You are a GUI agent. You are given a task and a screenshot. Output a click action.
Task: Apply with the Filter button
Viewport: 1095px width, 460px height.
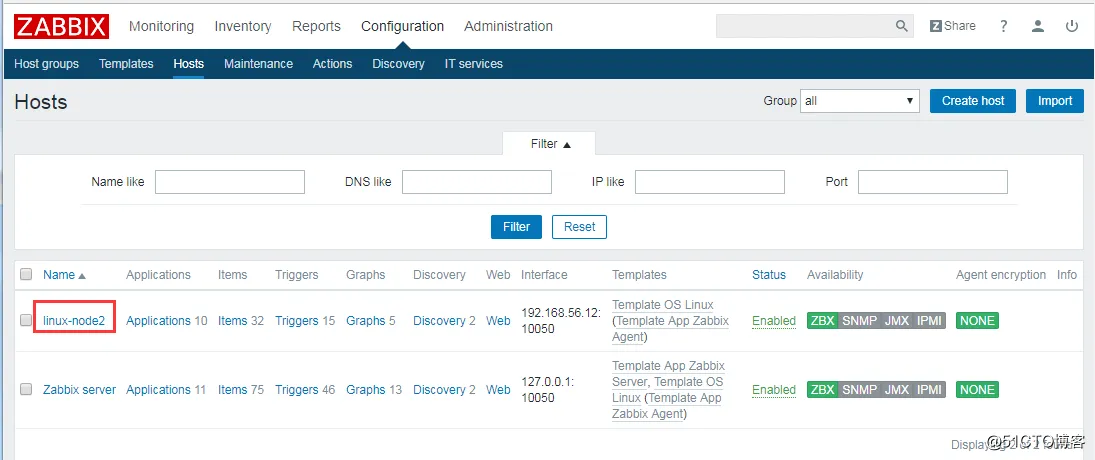coord(516,227)
